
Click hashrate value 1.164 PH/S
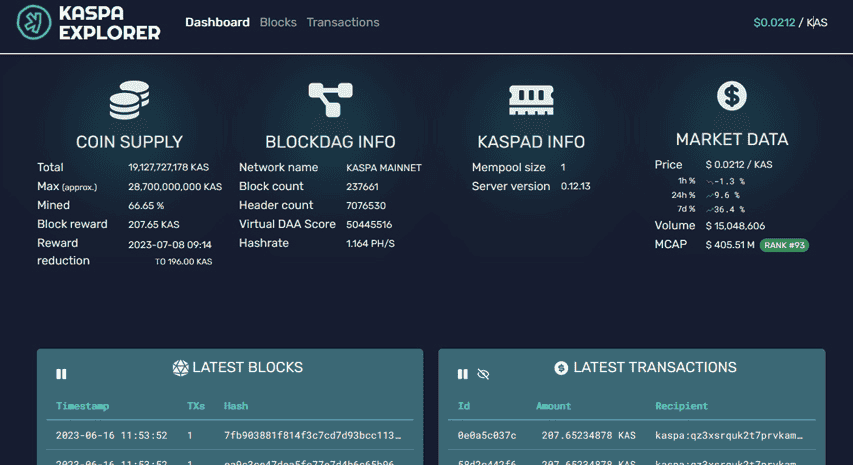point(370,244)
